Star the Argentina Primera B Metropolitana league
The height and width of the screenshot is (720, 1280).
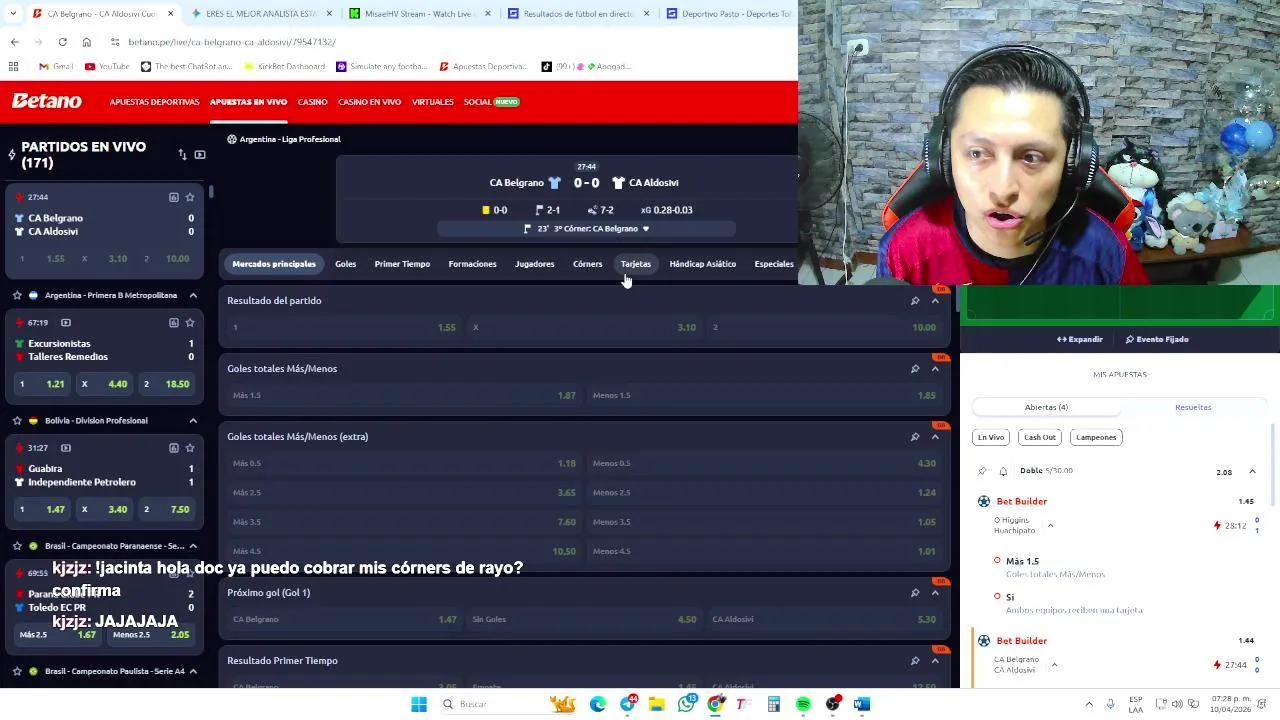(17, 295)
